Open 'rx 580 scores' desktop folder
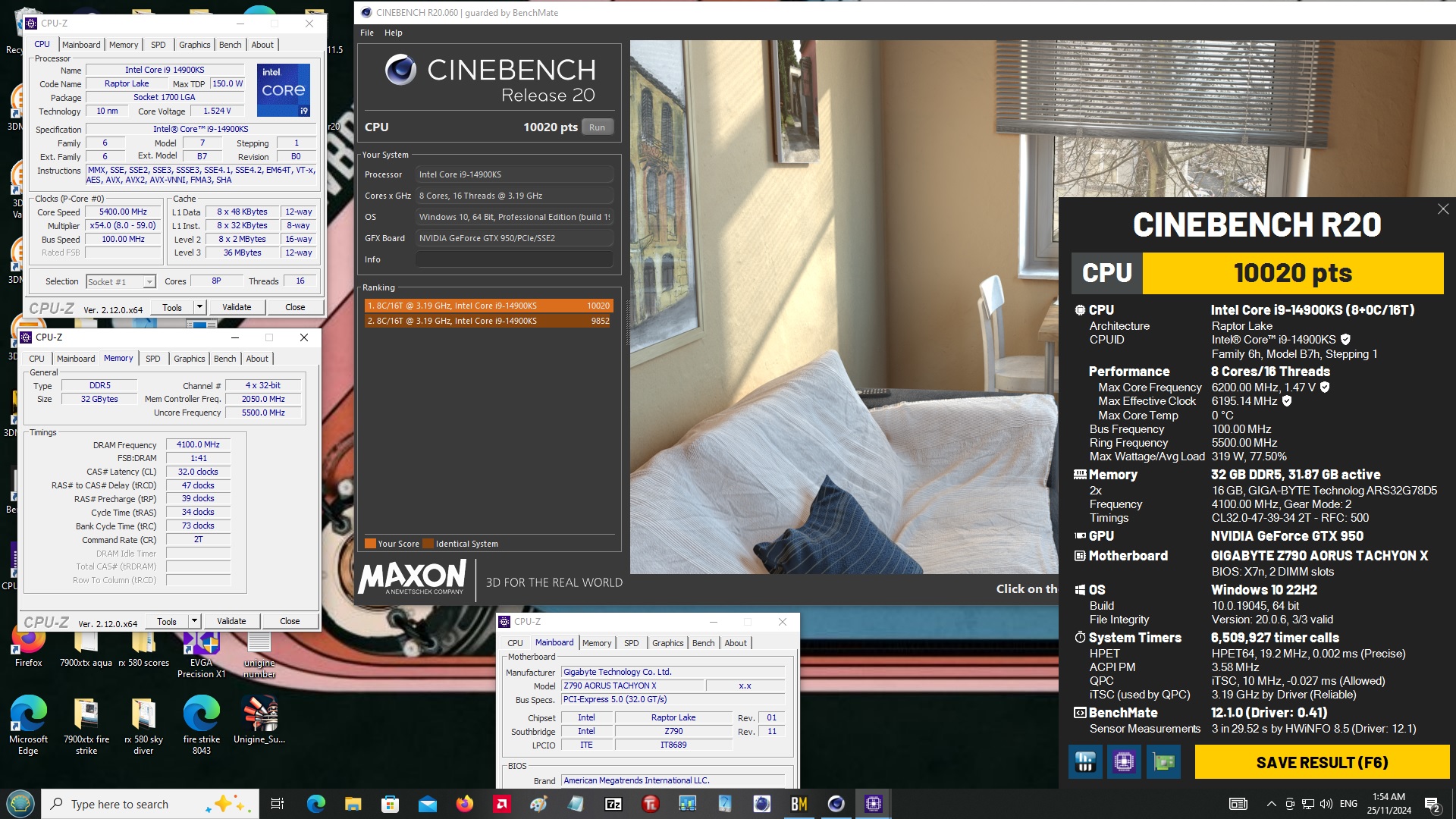The width and height of the screenshot is (1456, 819). 143,648
